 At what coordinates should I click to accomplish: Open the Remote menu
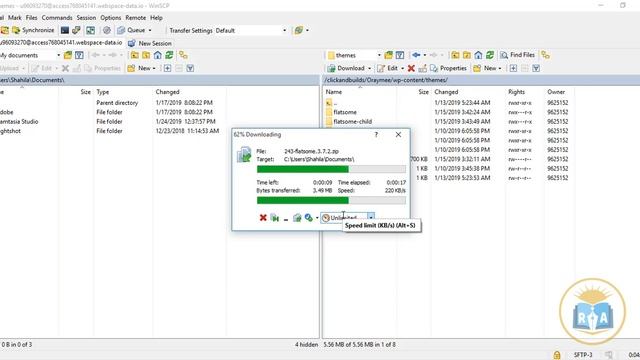click(136, 18)
